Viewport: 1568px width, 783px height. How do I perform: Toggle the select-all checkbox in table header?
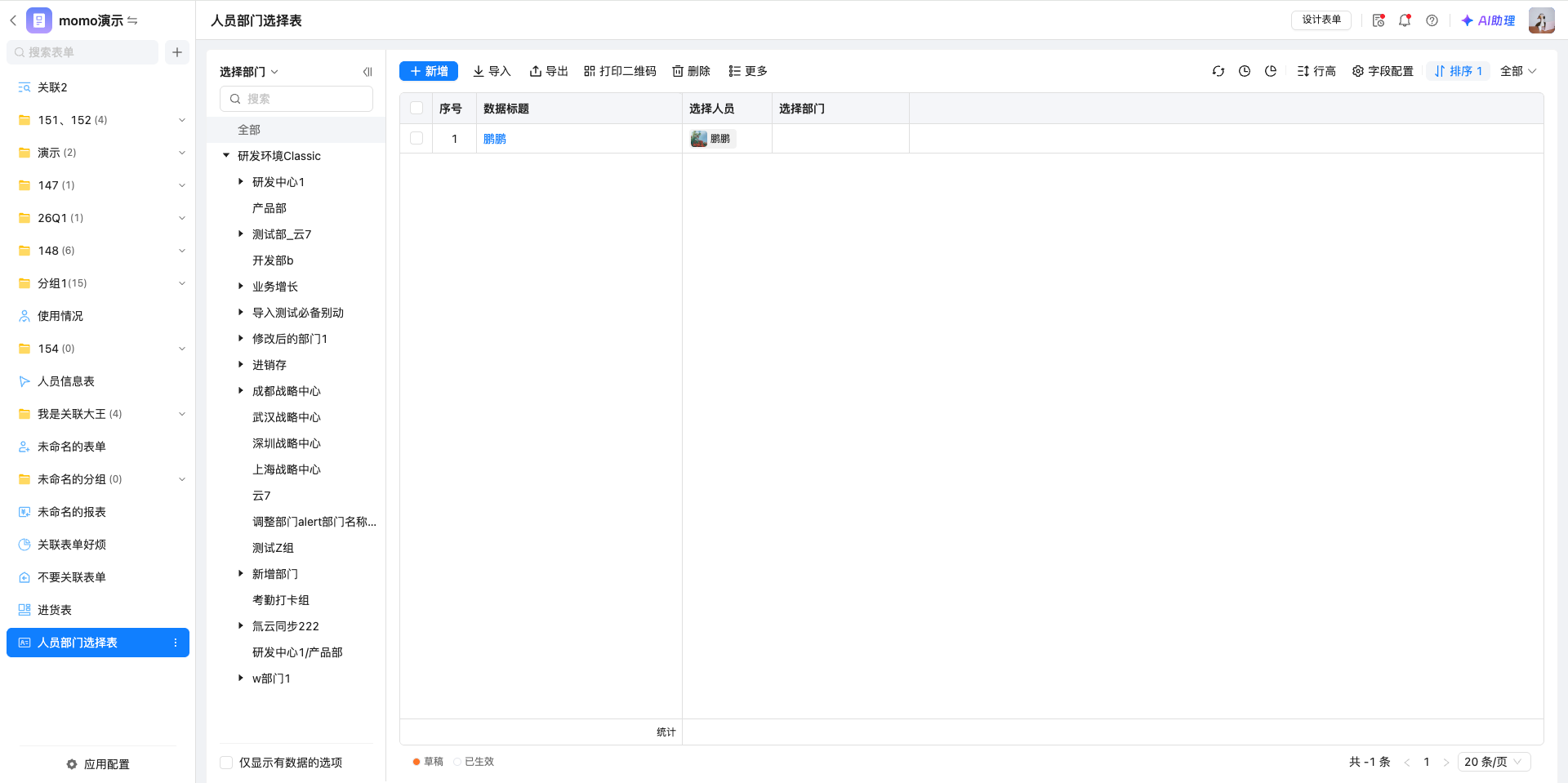click(x=416, y=109)
